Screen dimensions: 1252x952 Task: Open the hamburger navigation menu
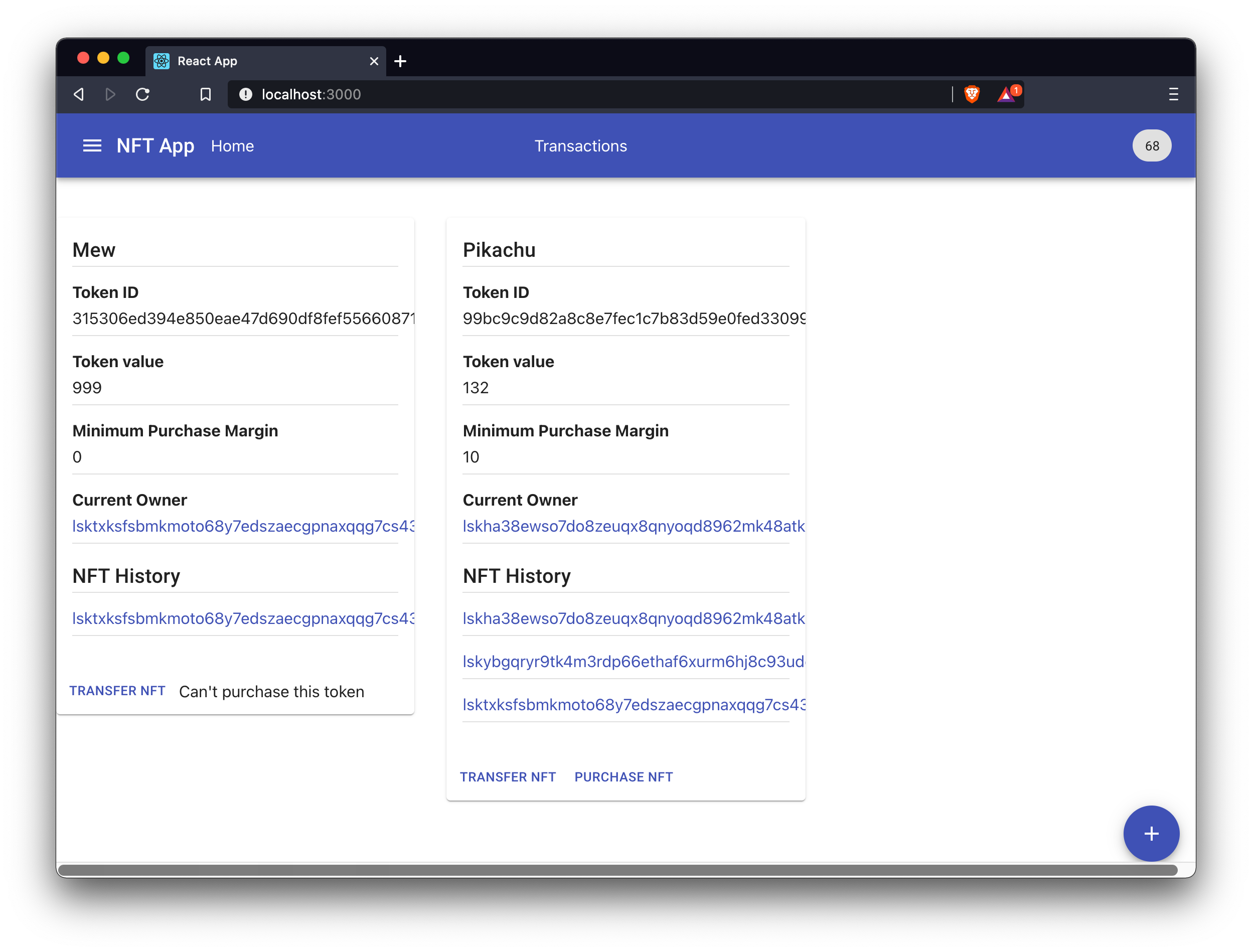click(x=92, y=145)
